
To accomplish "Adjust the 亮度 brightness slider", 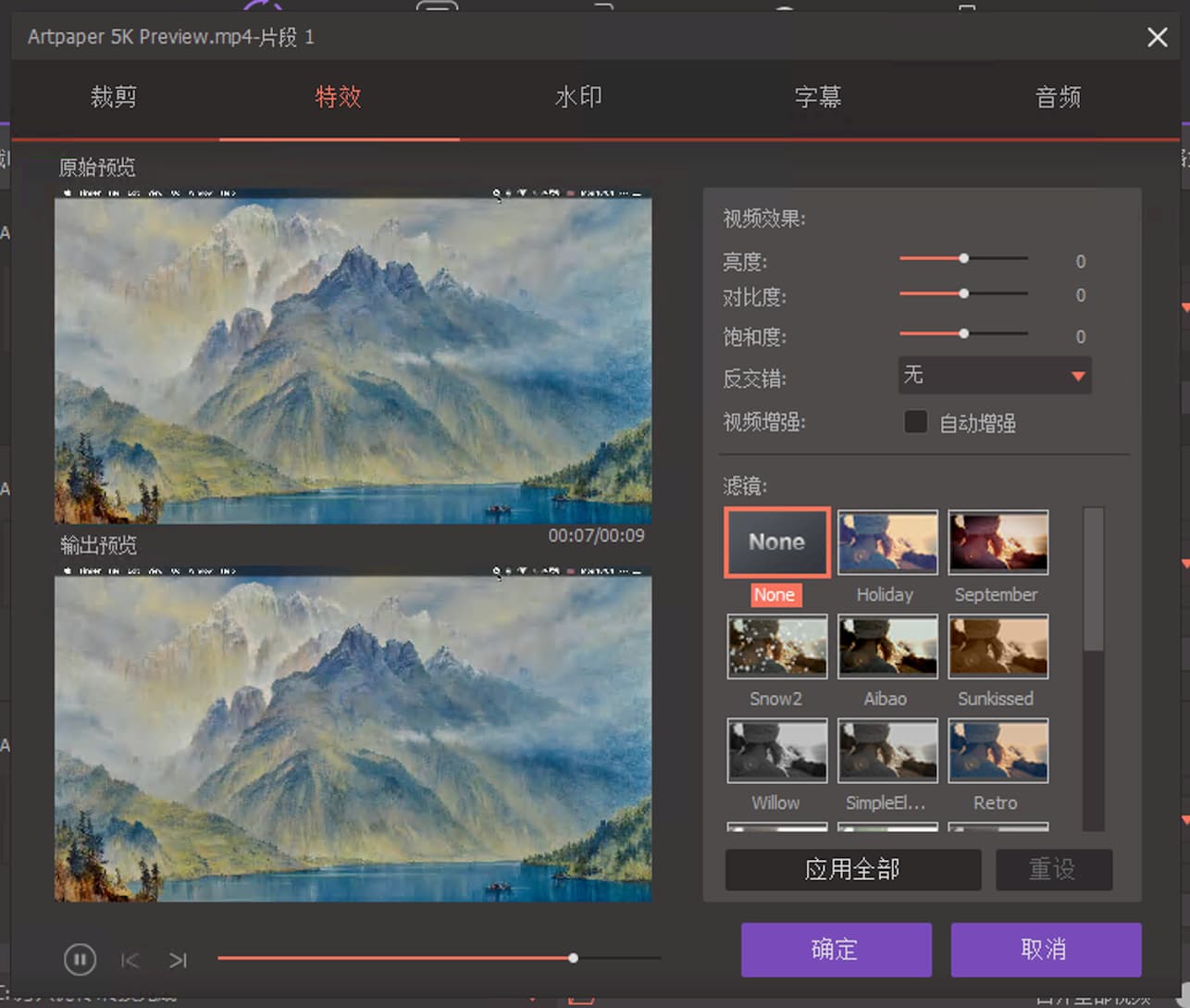I will tap(963, 258).
